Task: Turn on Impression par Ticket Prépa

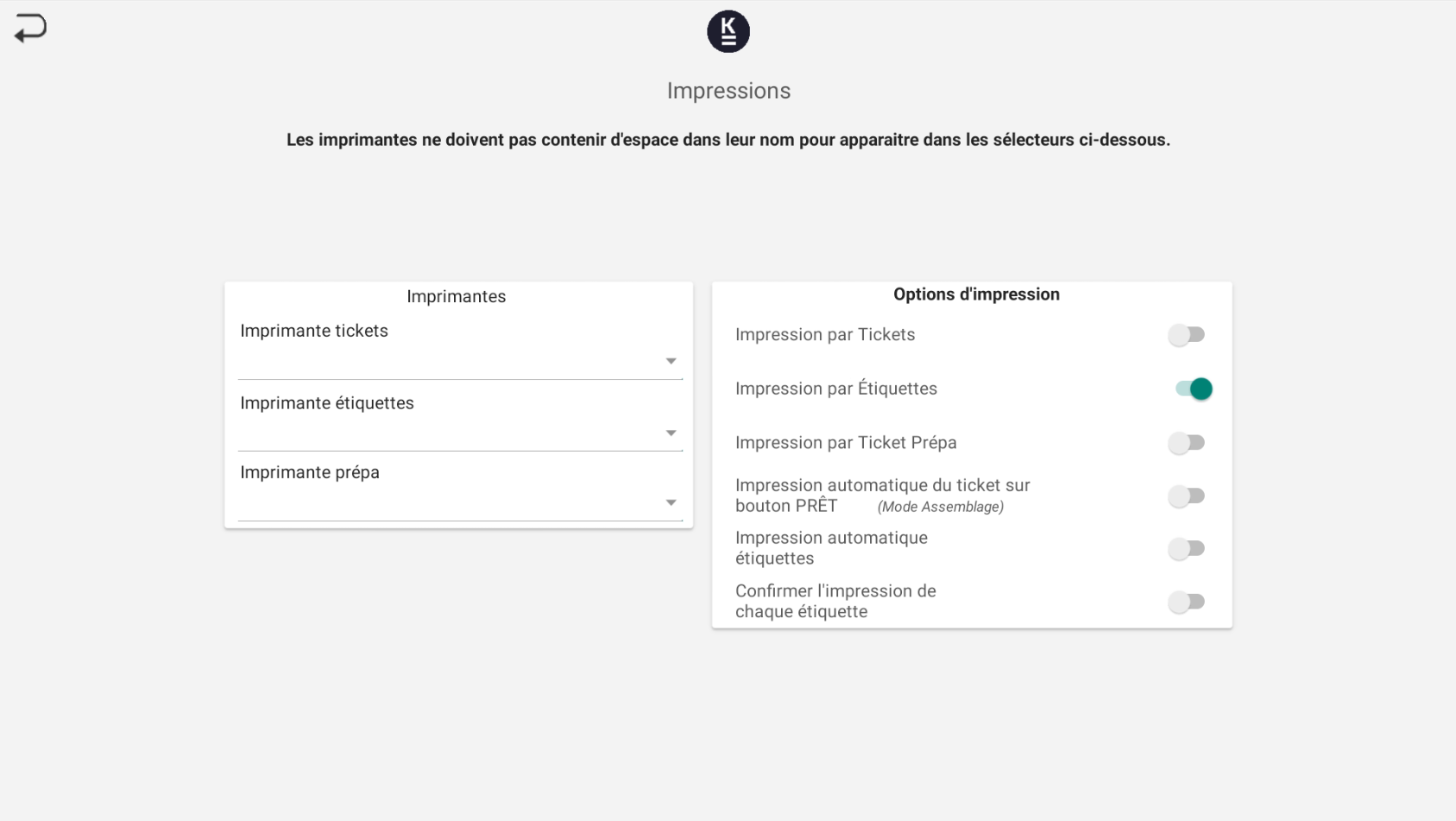Action: point(1187,443)
